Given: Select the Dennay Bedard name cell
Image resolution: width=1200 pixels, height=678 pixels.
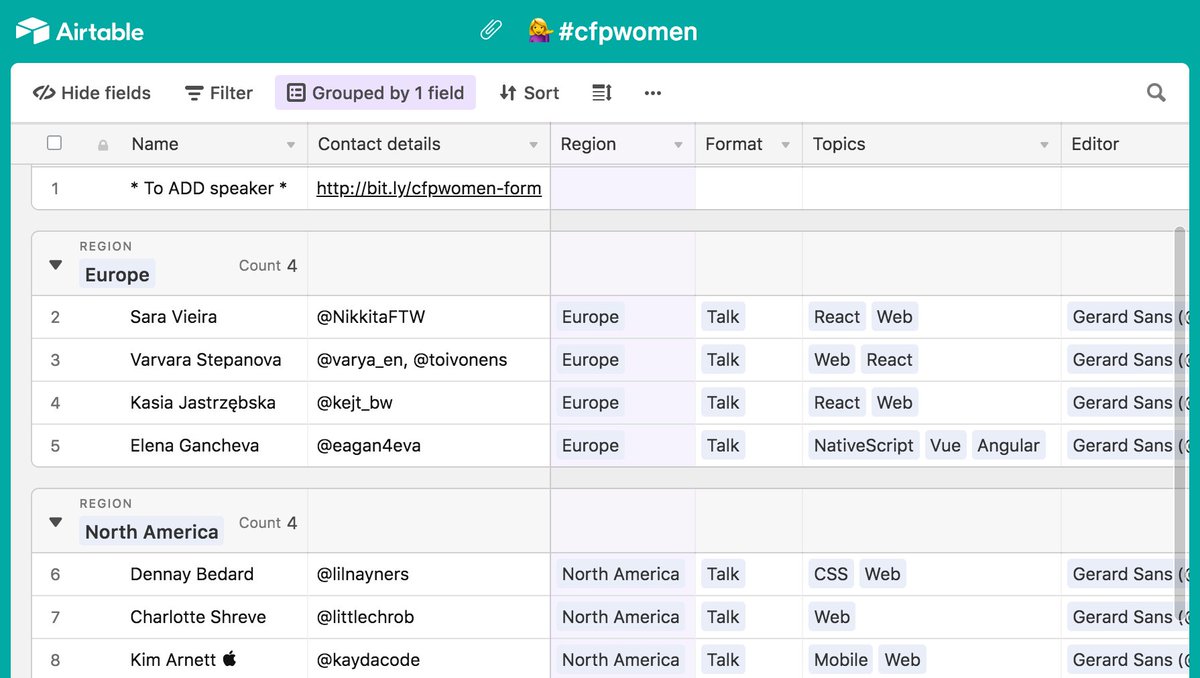Looking at the screenshot, I should tap(192, 574).
